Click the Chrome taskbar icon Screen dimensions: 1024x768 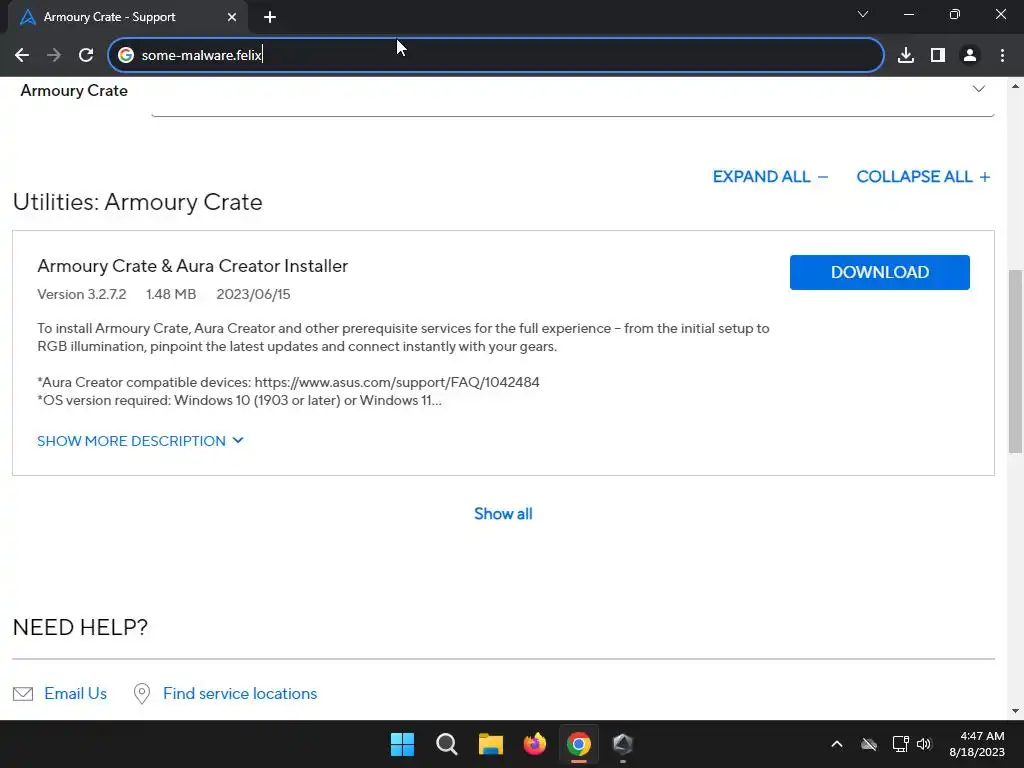pos(579,744)
